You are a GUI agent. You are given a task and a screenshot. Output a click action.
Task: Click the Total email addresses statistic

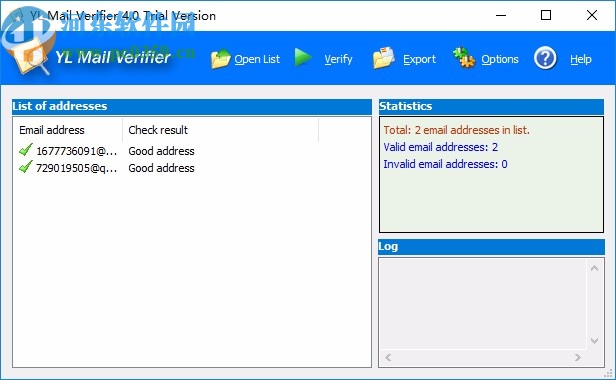(456, 130)
